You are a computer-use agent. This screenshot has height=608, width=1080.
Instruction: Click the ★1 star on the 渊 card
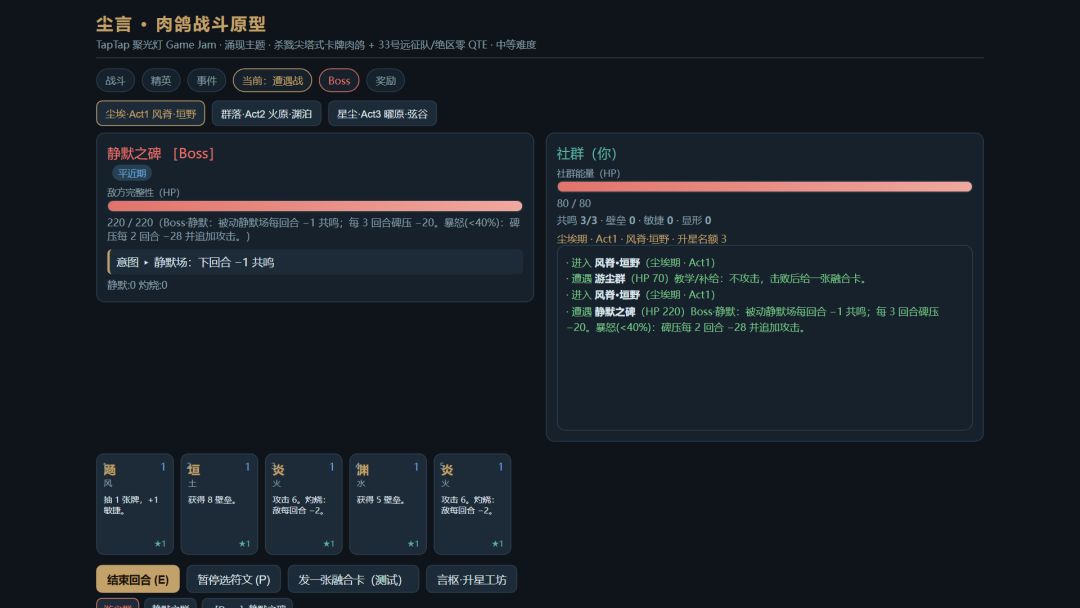tap(413, 544)
